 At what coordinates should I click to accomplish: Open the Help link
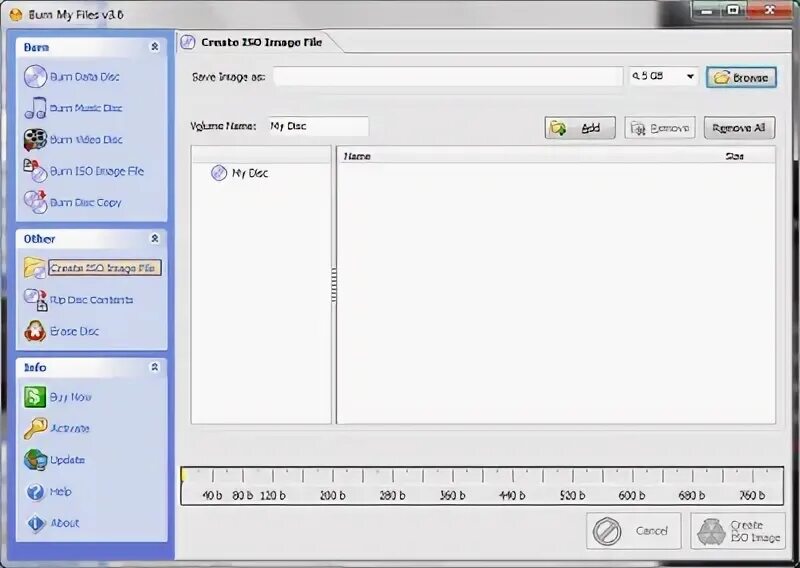60,492
